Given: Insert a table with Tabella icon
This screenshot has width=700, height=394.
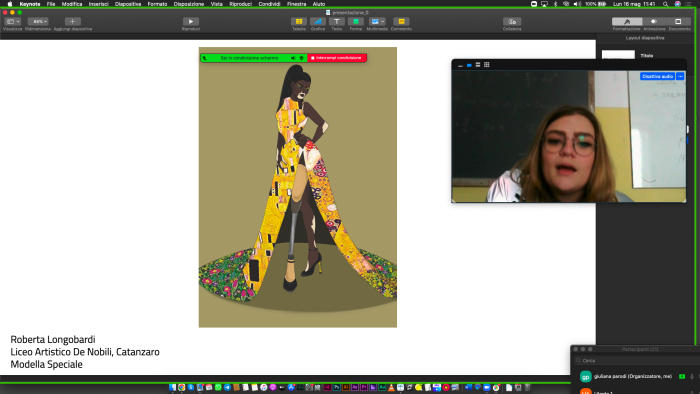Looking at the screenshot, I should click(x=299, y=21).
